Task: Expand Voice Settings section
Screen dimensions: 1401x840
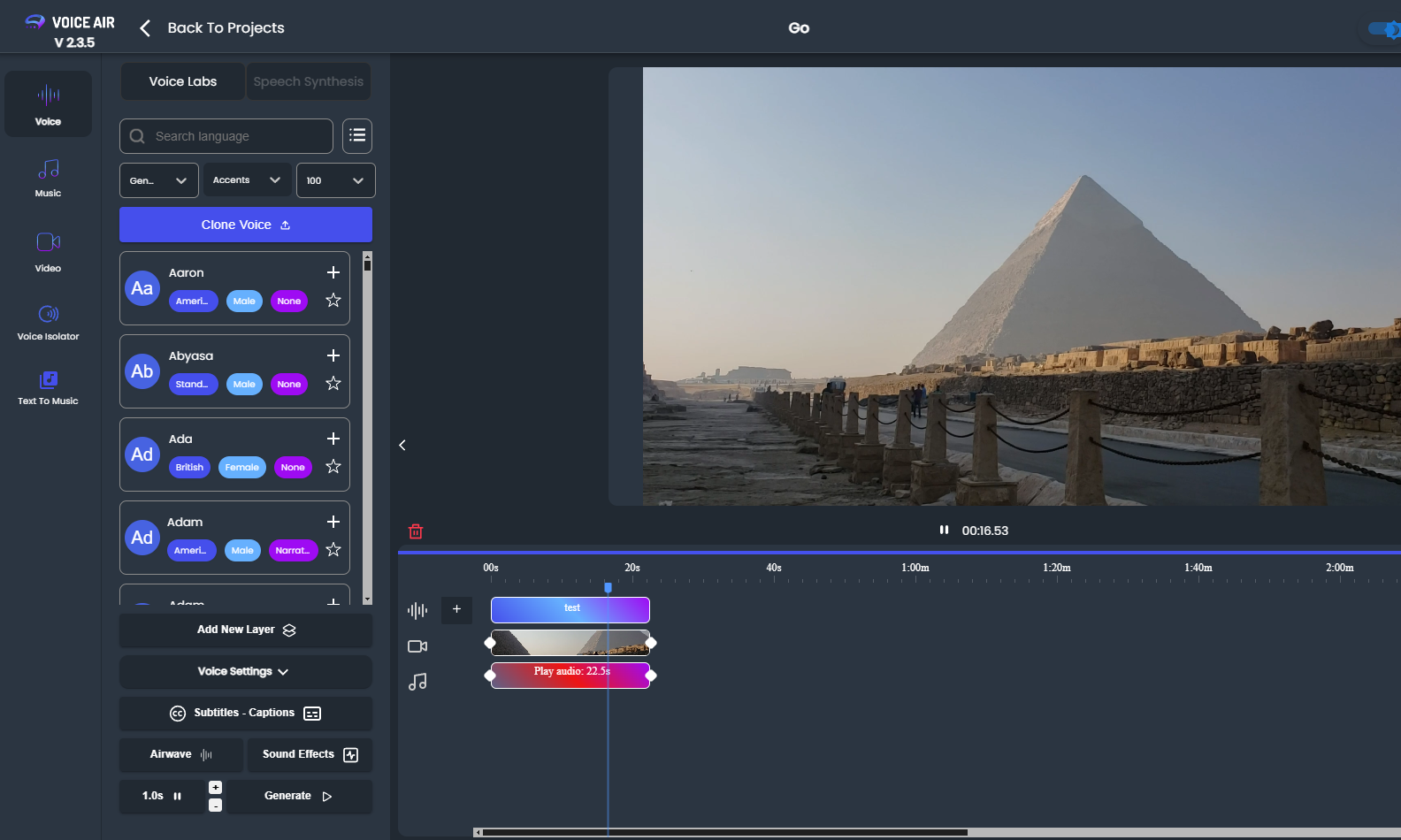Action: (x=245, y=672)
